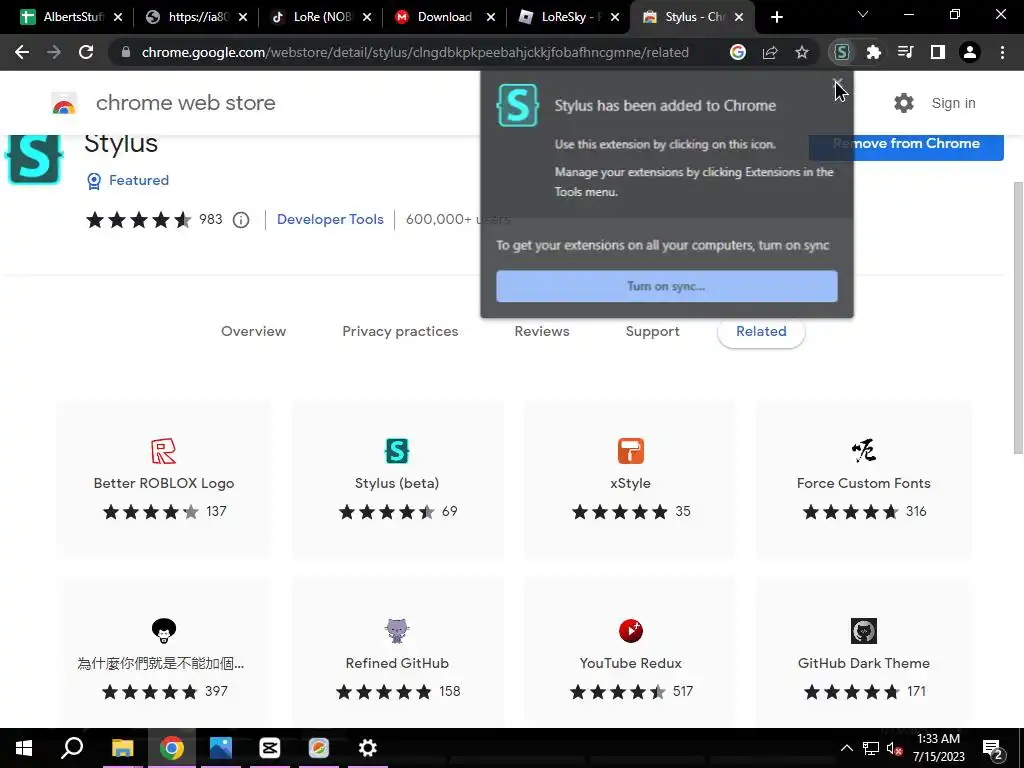
Task: Click the Sign in link
Action: (x=953, y=103)
